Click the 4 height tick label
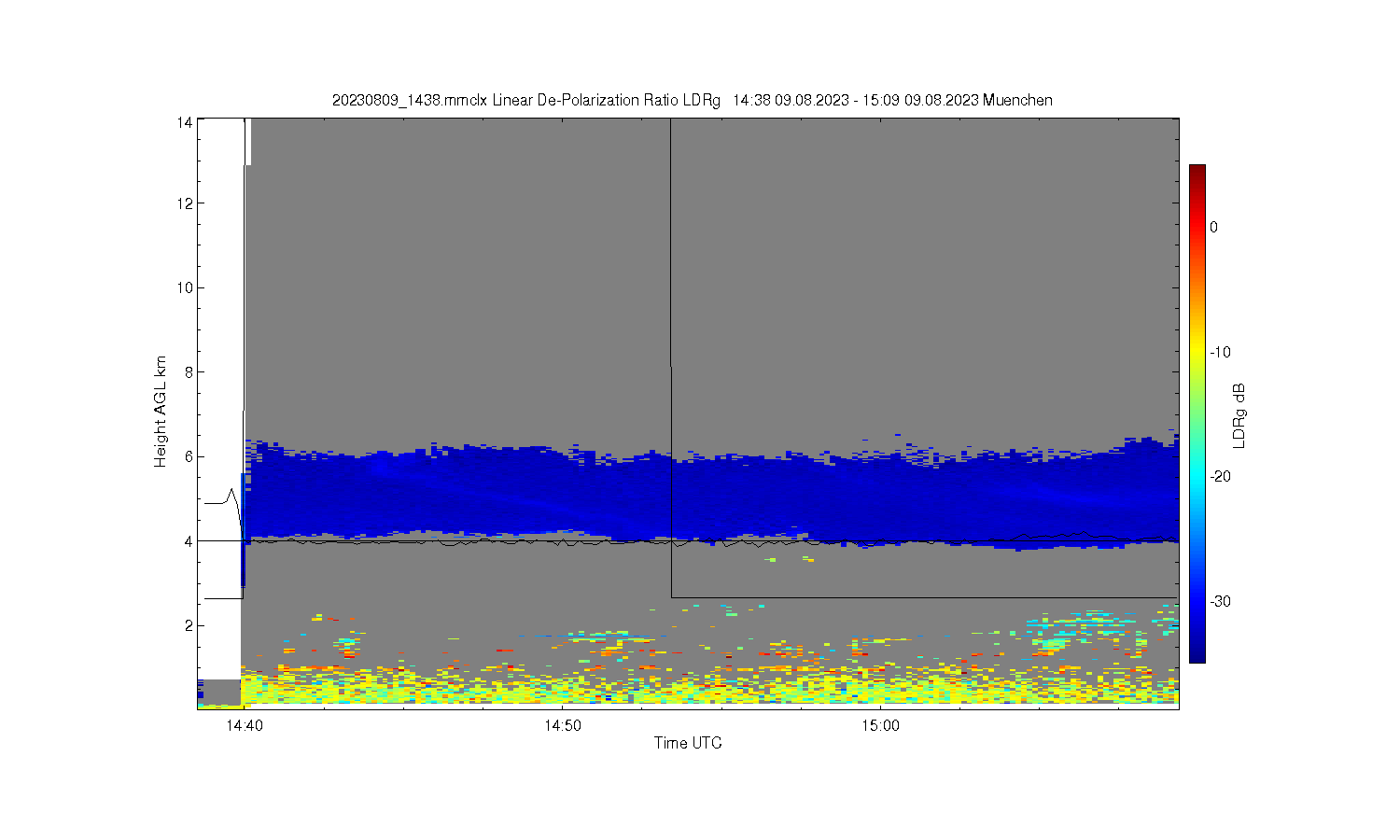1400x840 pixels. point(189,541)
